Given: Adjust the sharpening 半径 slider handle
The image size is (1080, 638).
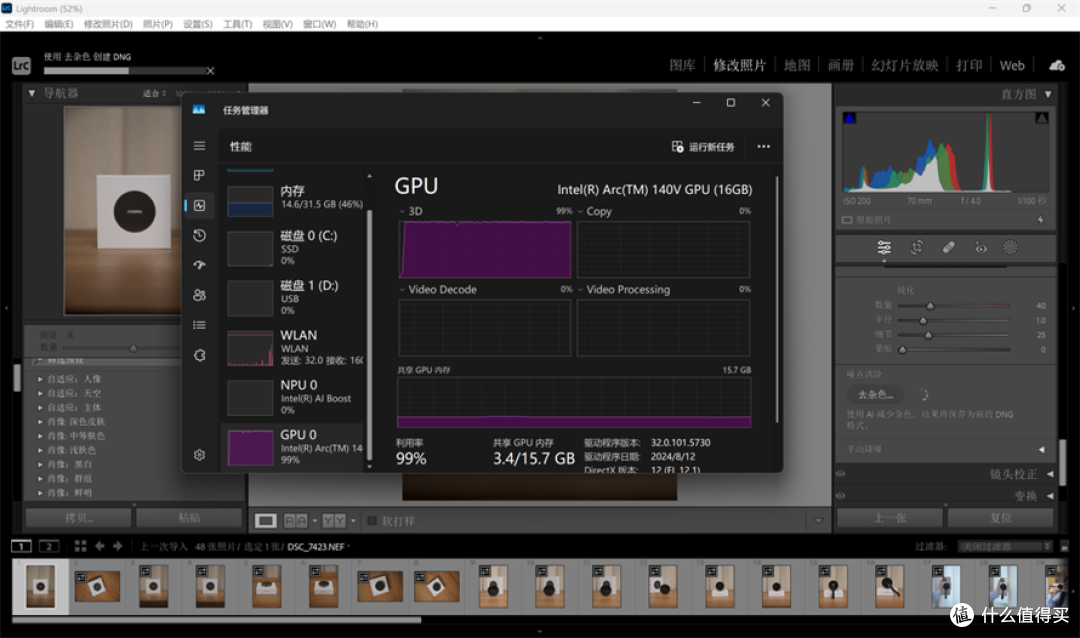Looking at the screenshot, I should (923, 320).
